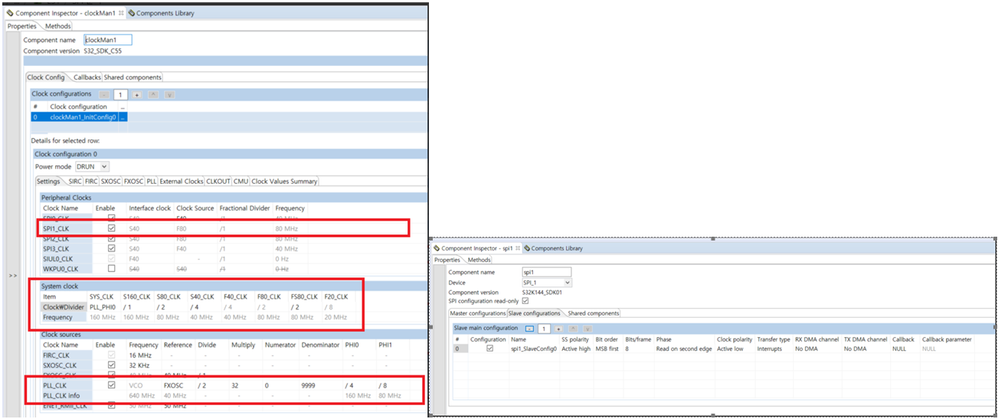Switch to Methods tab in clockMan1 window
998x419 pixels.
[57, 26]
